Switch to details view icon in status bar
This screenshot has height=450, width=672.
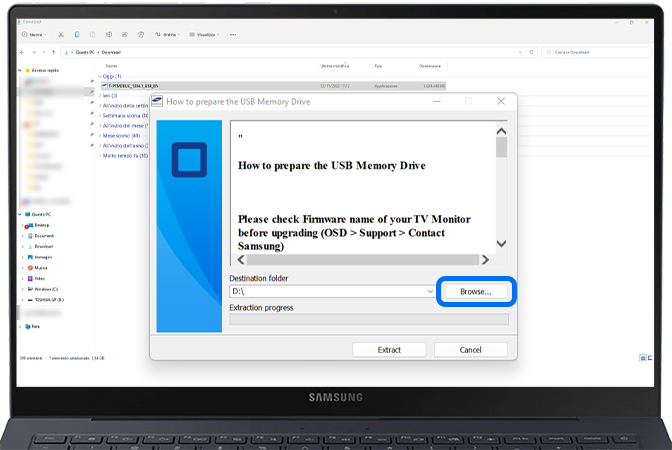(x=642, y=358)
